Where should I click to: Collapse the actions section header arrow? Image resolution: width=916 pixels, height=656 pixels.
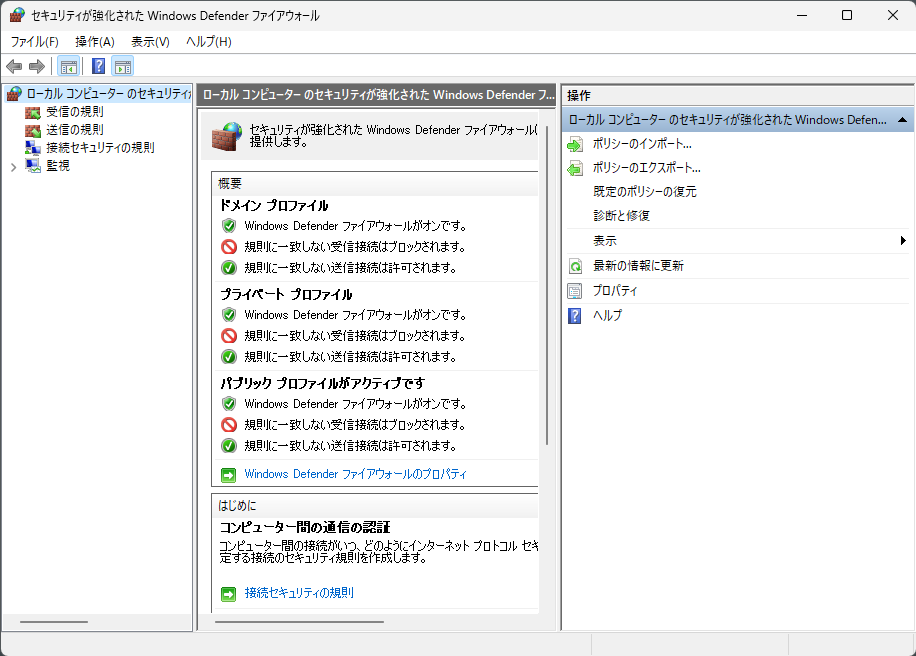pos(902,120)
